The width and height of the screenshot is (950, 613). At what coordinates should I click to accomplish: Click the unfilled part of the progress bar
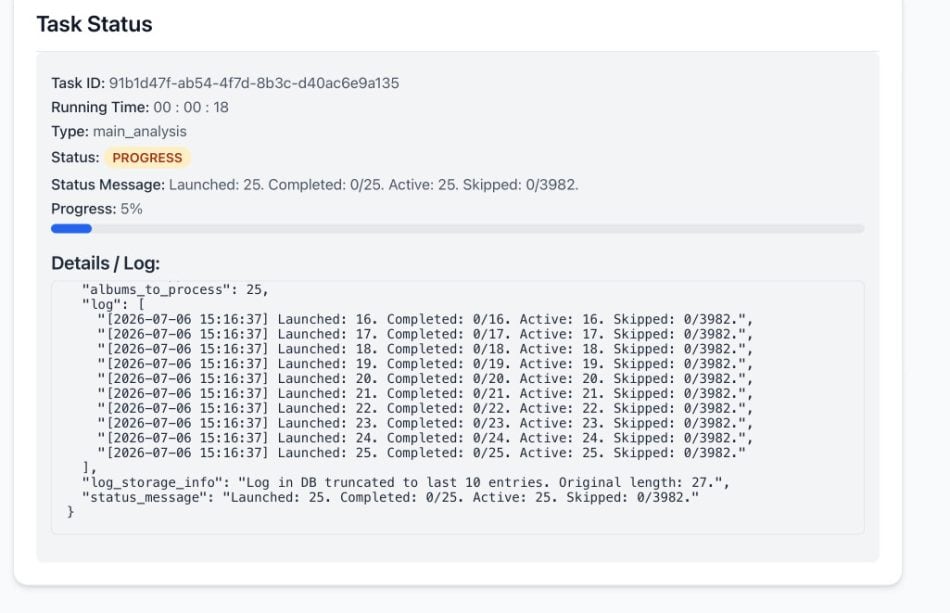point(478,228)
